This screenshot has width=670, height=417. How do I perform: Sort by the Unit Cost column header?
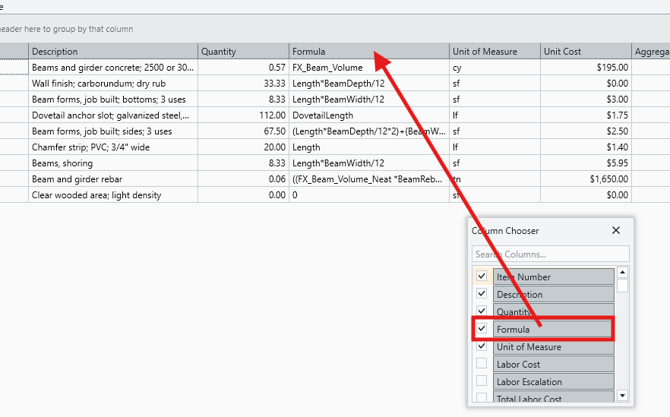[x=583, y=51]
